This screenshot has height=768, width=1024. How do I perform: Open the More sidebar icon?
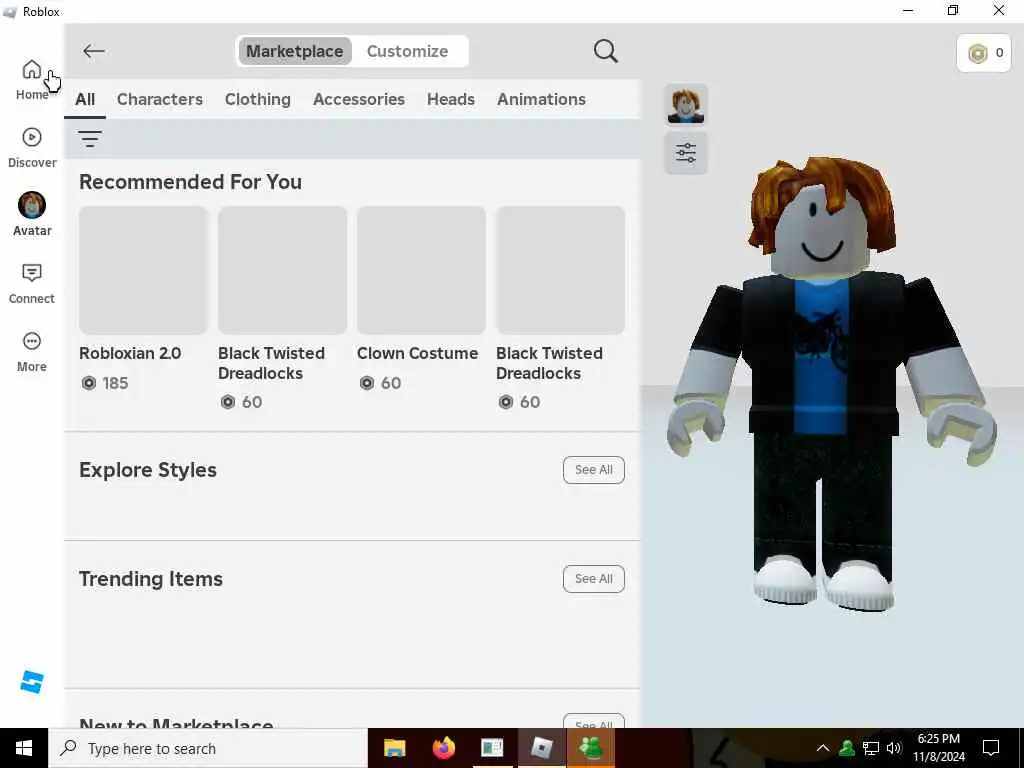point(31,341)
